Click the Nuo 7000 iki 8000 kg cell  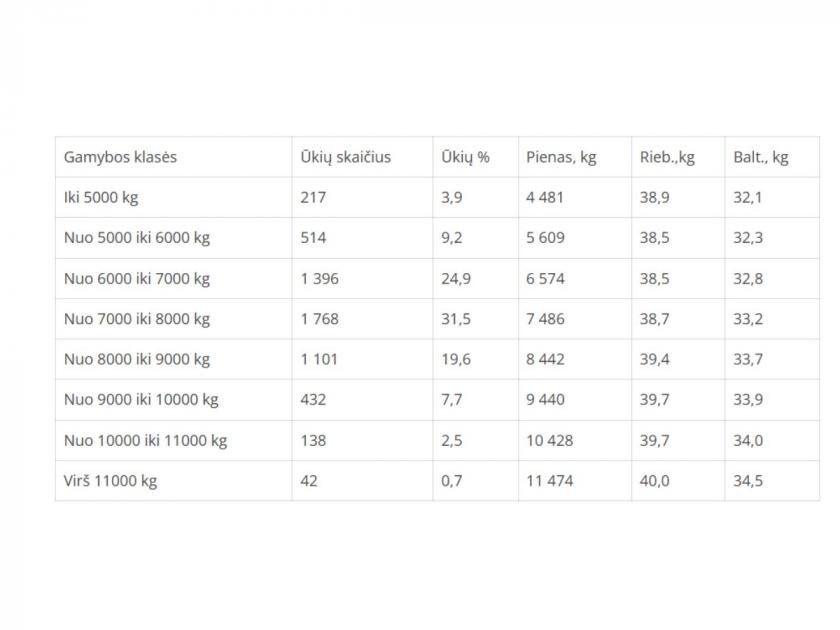click(174, 319)
